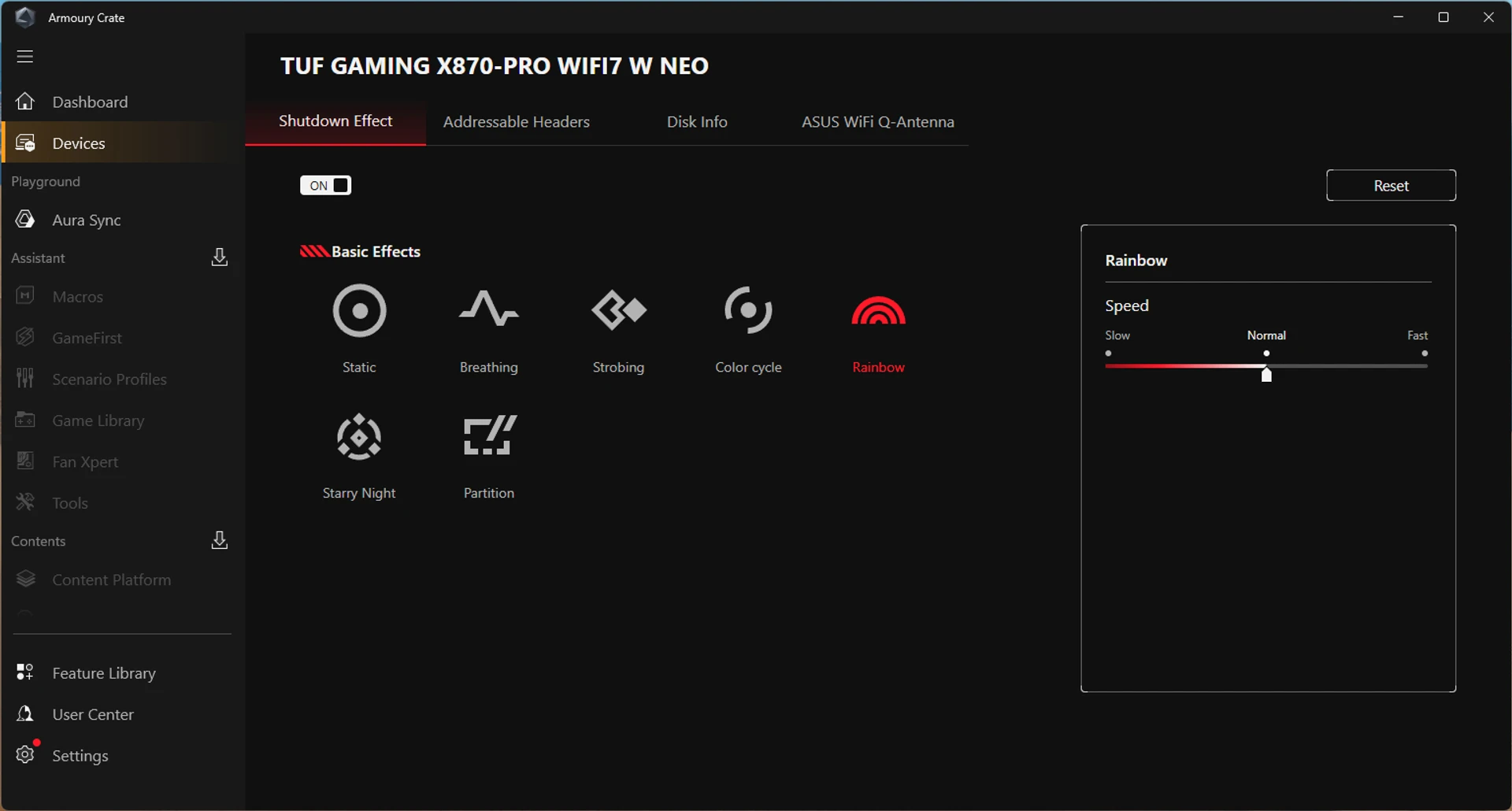Choose the Breathing effect icon
Viewport: 1512px width, 811px height.
488,308
